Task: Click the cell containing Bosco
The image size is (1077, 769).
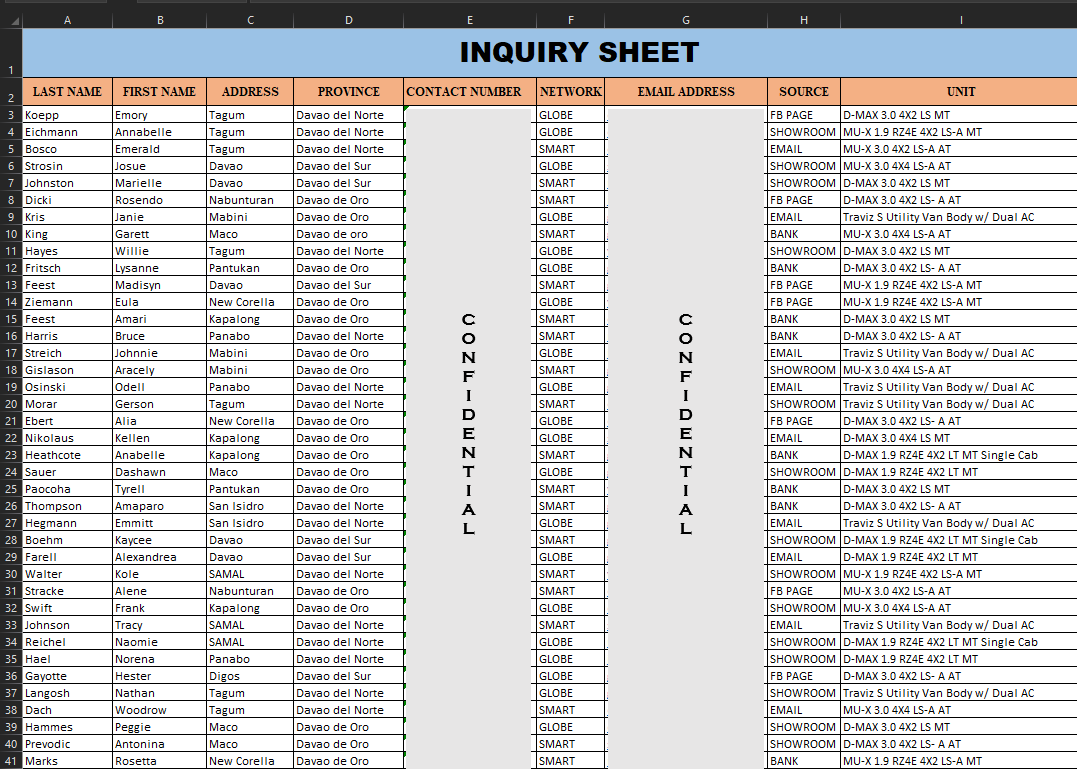Action: 67,149
